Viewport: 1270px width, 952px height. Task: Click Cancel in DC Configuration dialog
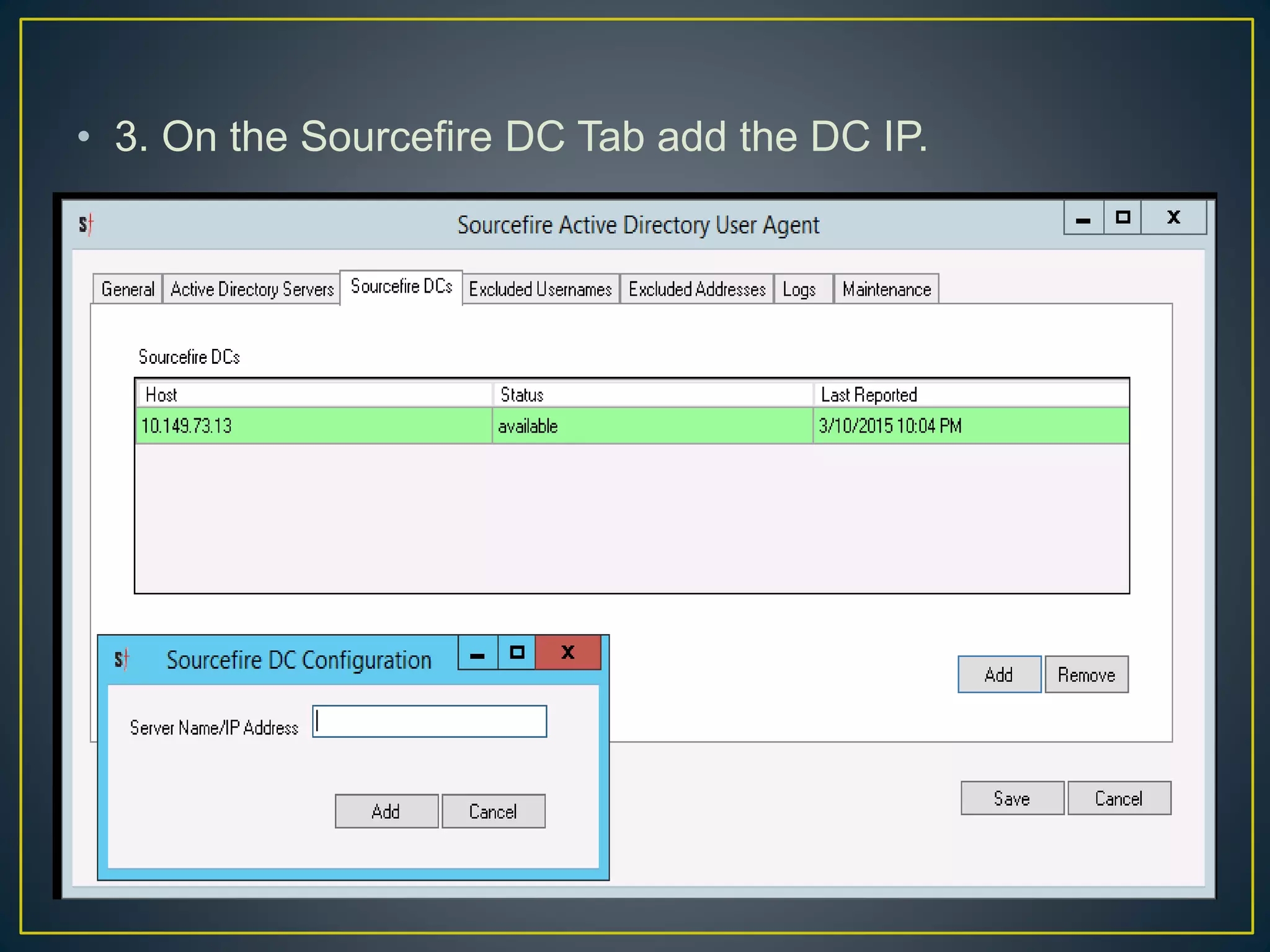pyautogui.click(x=493, y=811)
